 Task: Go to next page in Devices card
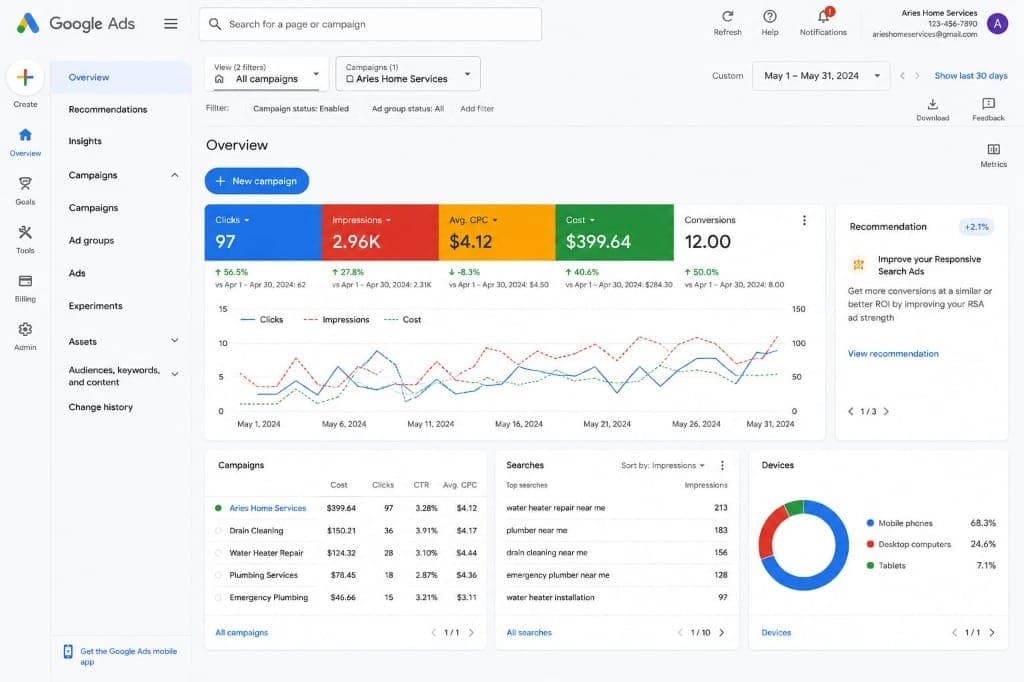[x=992, y=632]
